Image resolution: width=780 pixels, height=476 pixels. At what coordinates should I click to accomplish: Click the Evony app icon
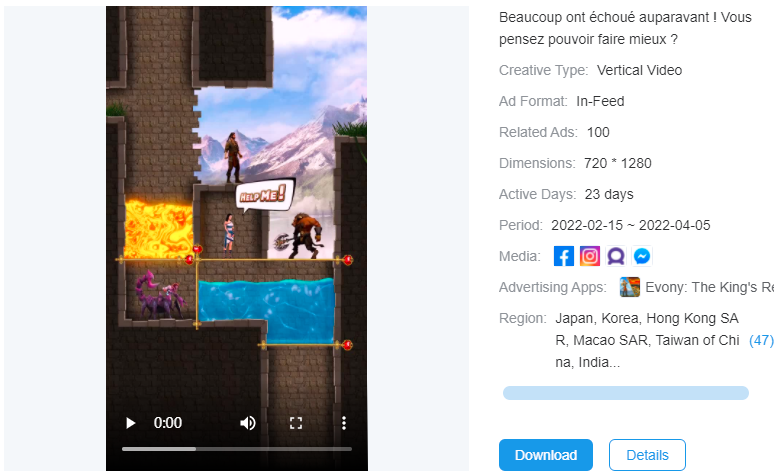click(x=630, y=288)
